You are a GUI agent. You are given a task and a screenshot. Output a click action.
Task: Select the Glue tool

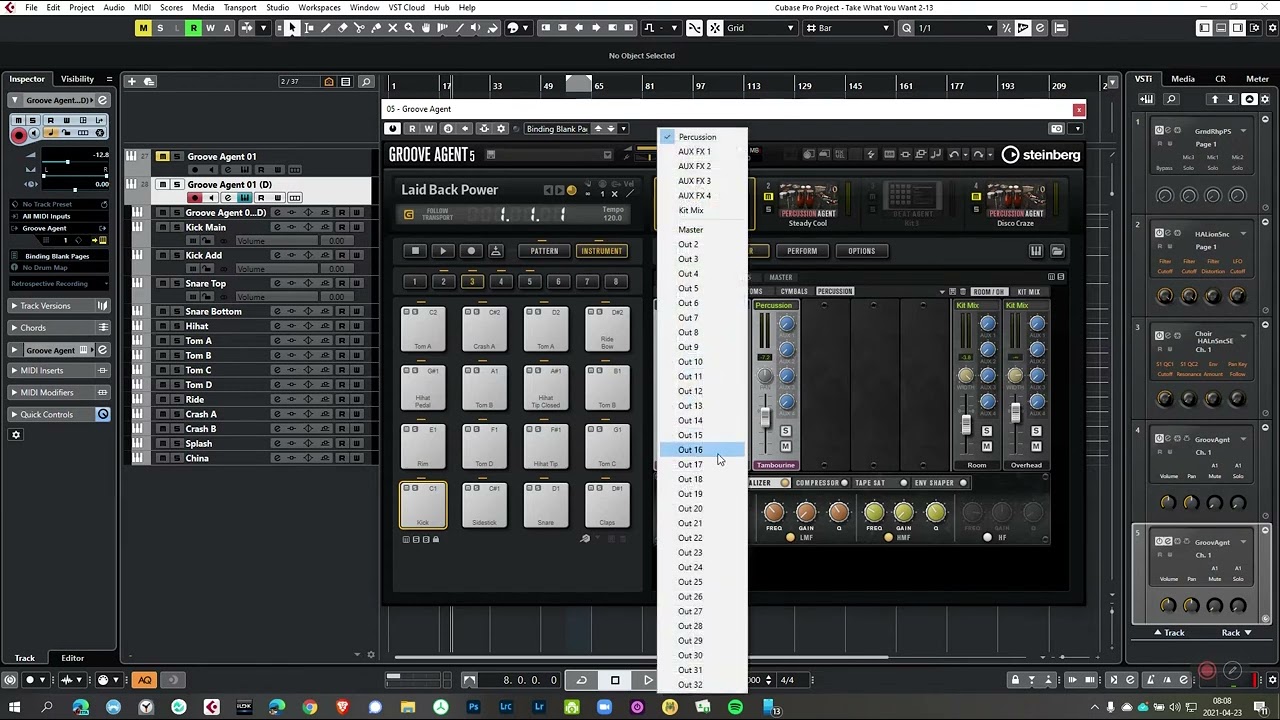376,28
